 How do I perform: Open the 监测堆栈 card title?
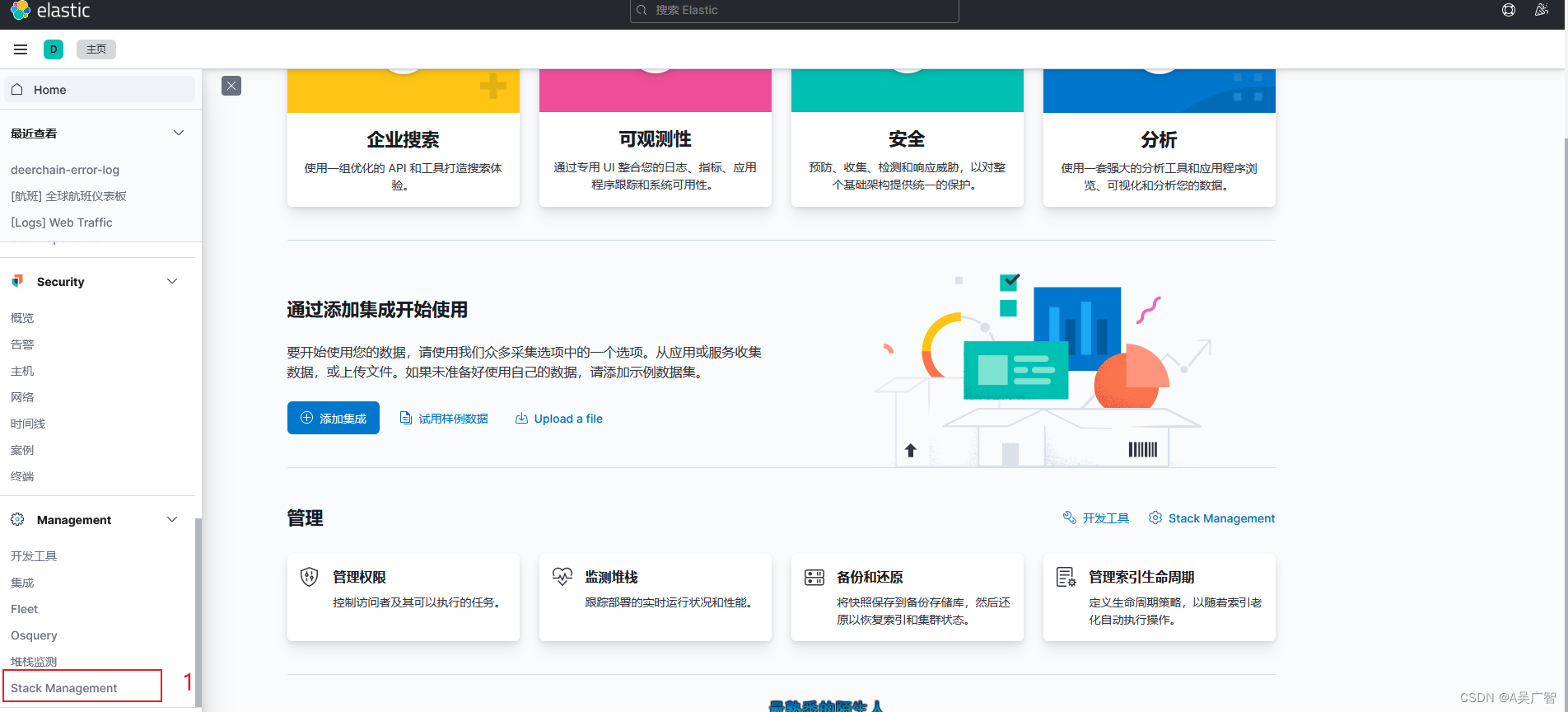coord(612,577)
